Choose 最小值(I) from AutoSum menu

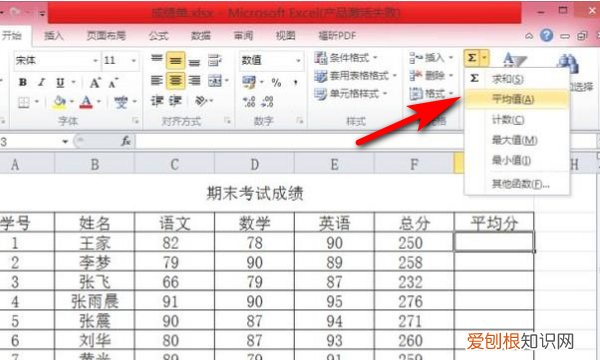coord(516,160)
